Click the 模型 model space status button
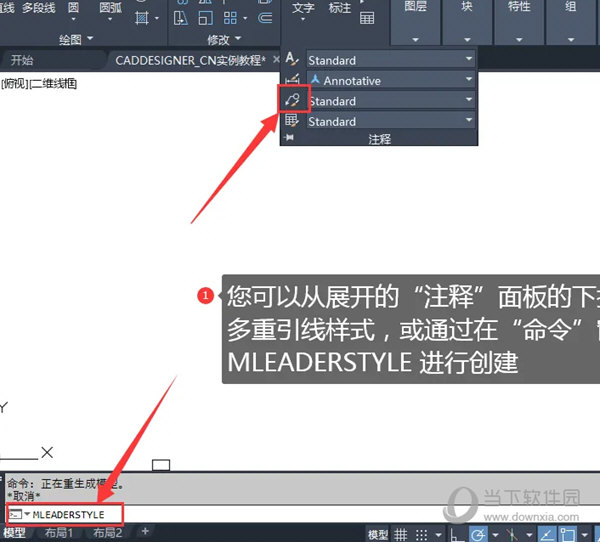 click(378, 535)
